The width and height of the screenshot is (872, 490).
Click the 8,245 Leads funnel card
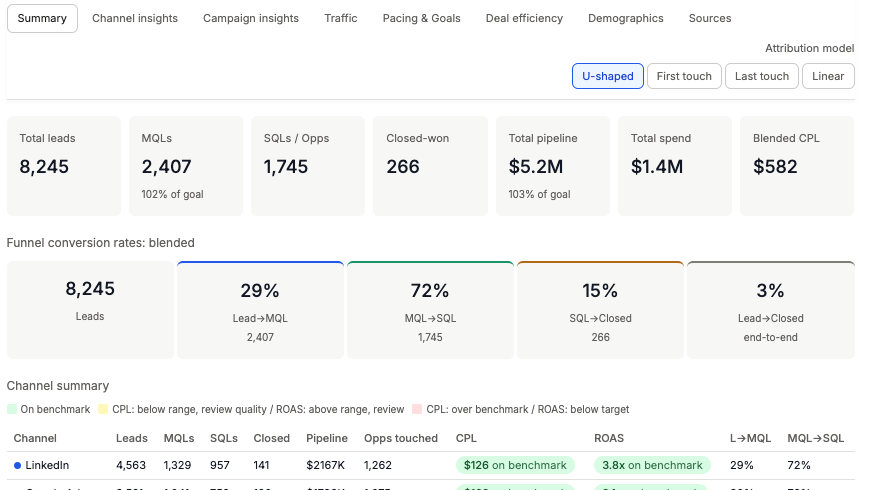coord(90,310)
